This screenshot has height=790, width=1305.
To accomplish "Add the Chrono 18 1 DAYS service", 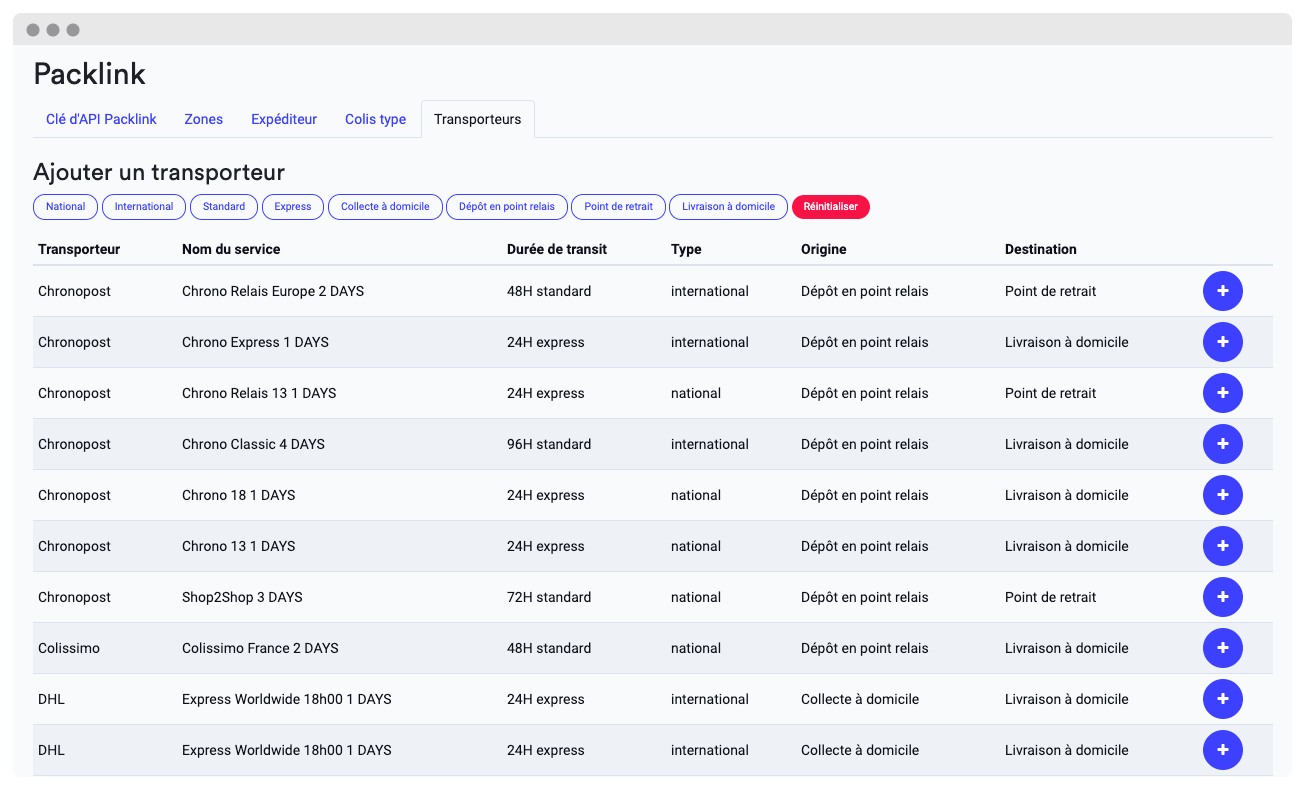I will point(1222,495).
